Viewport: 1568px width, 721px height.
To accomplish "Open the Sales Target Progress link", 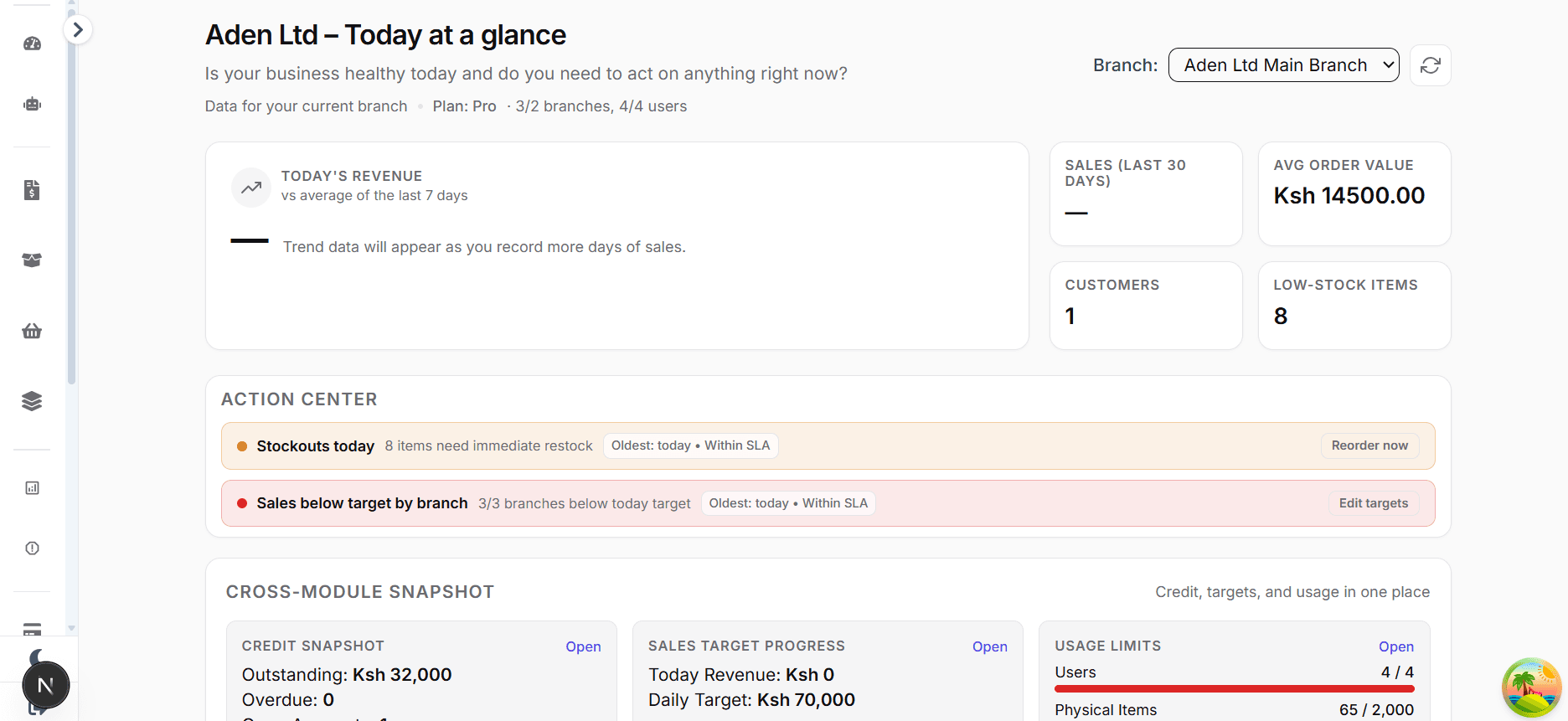I will [990, 646].
